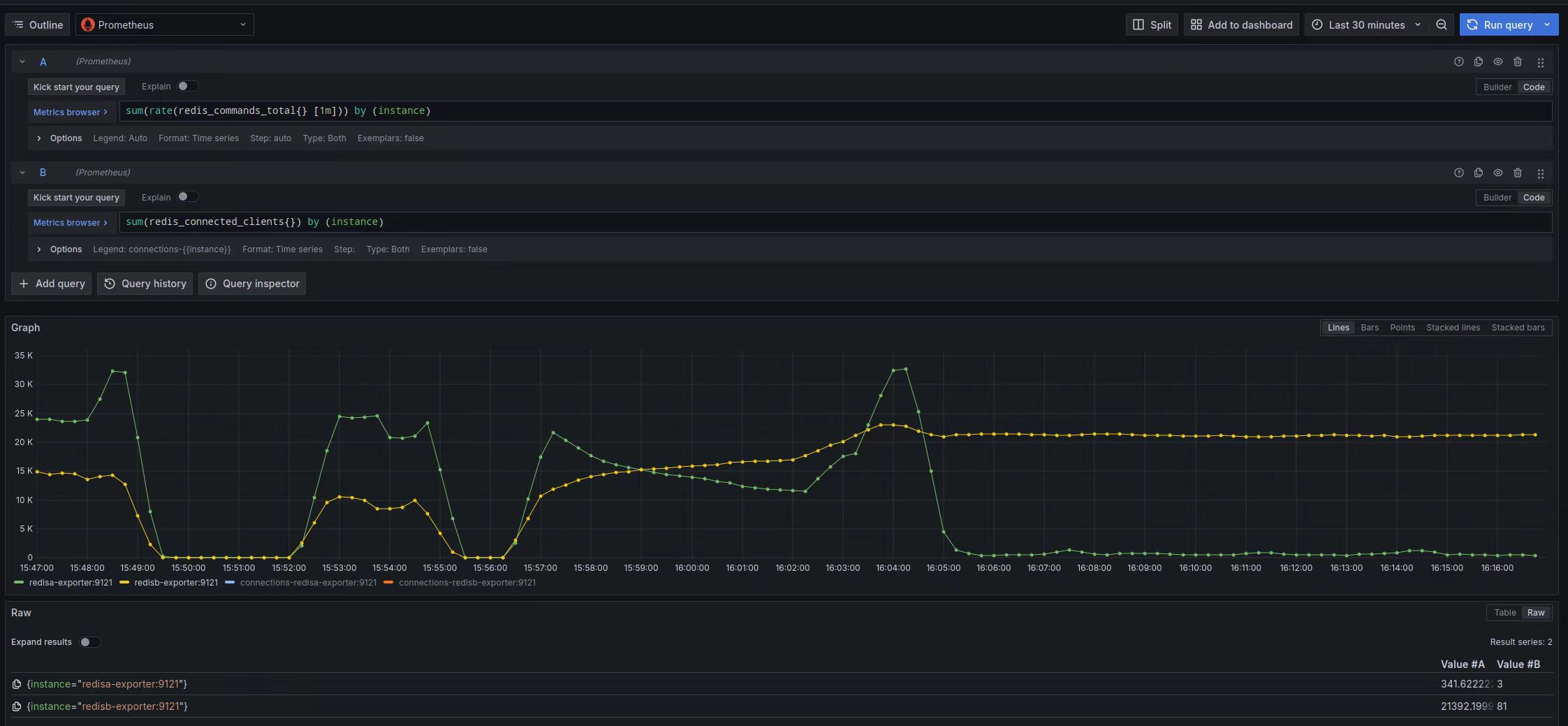Enable the Expand results switch
This screenshot has height=726, width=1568.
pyautogui.click(x=89, y=642)
